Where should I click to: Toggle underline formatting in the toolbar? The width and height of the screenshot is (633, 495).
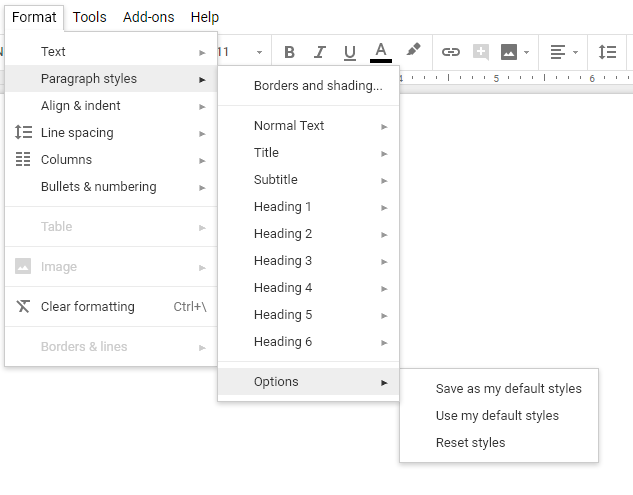coord(350,52)
